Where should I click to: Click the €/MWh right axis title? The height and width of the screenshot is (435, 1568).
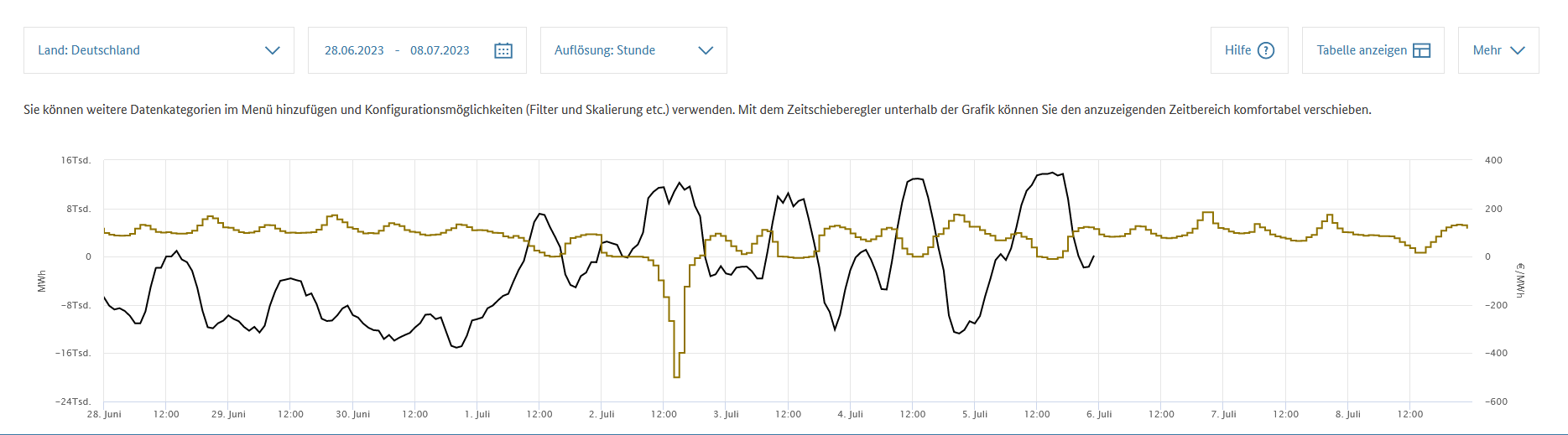[1520, 280]
